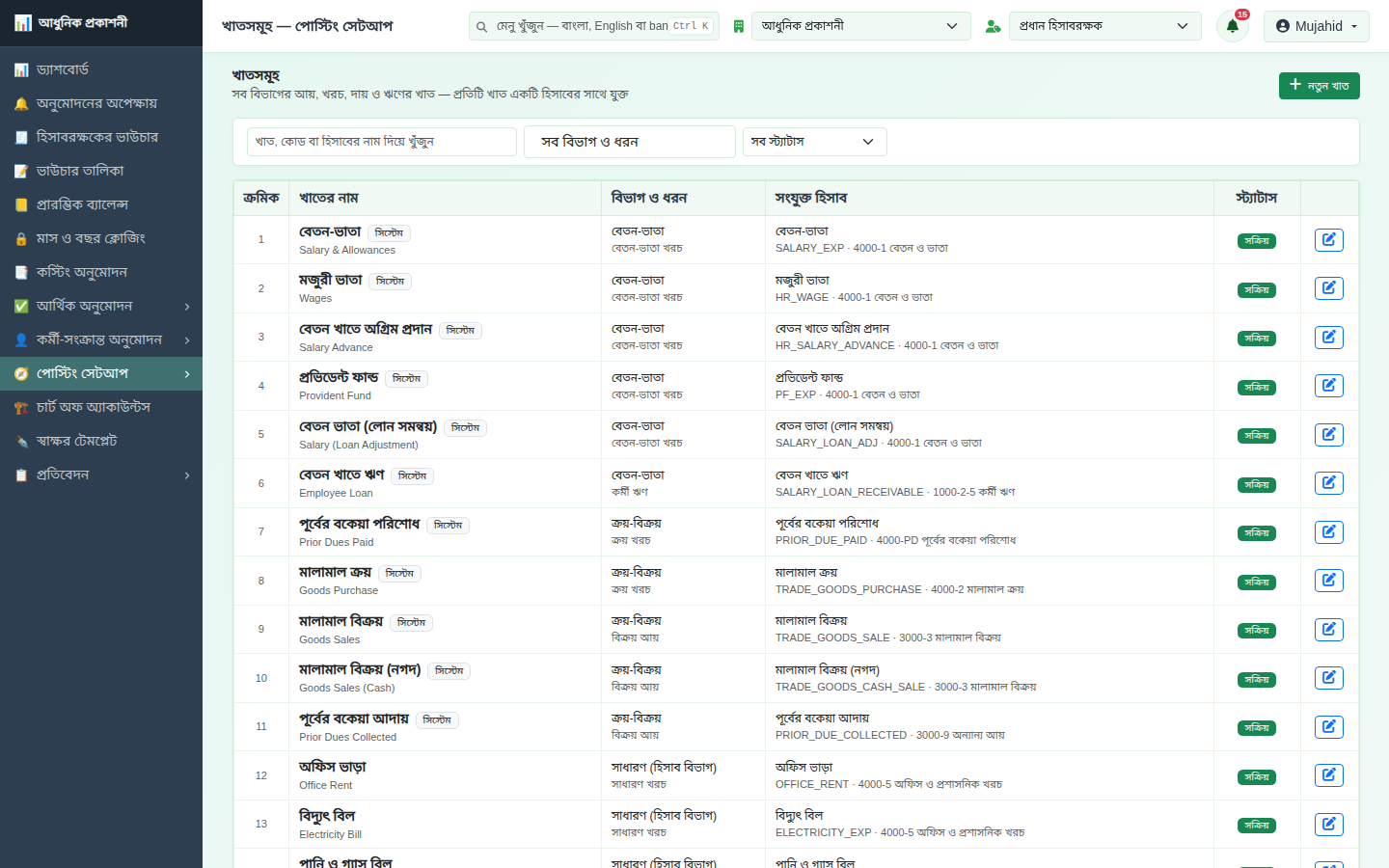Click the Prior Dues Collected subtitle
Viewport: 1389px width, 868px height.
(x=347, y=737)
